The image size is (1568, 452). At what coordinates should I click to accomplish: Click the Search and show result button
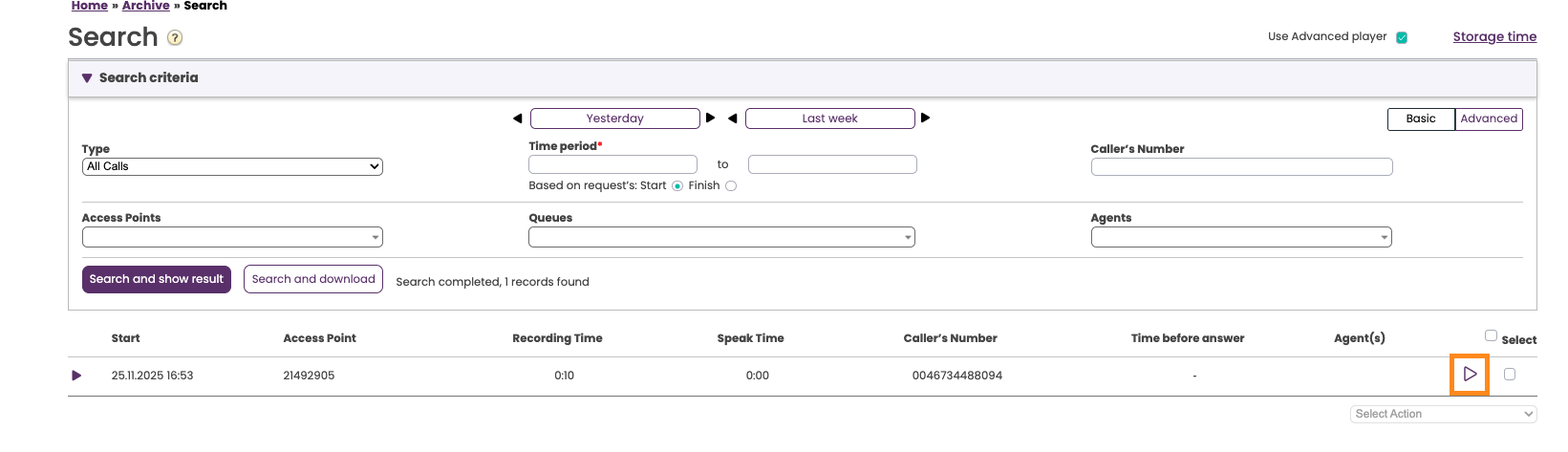157,279
